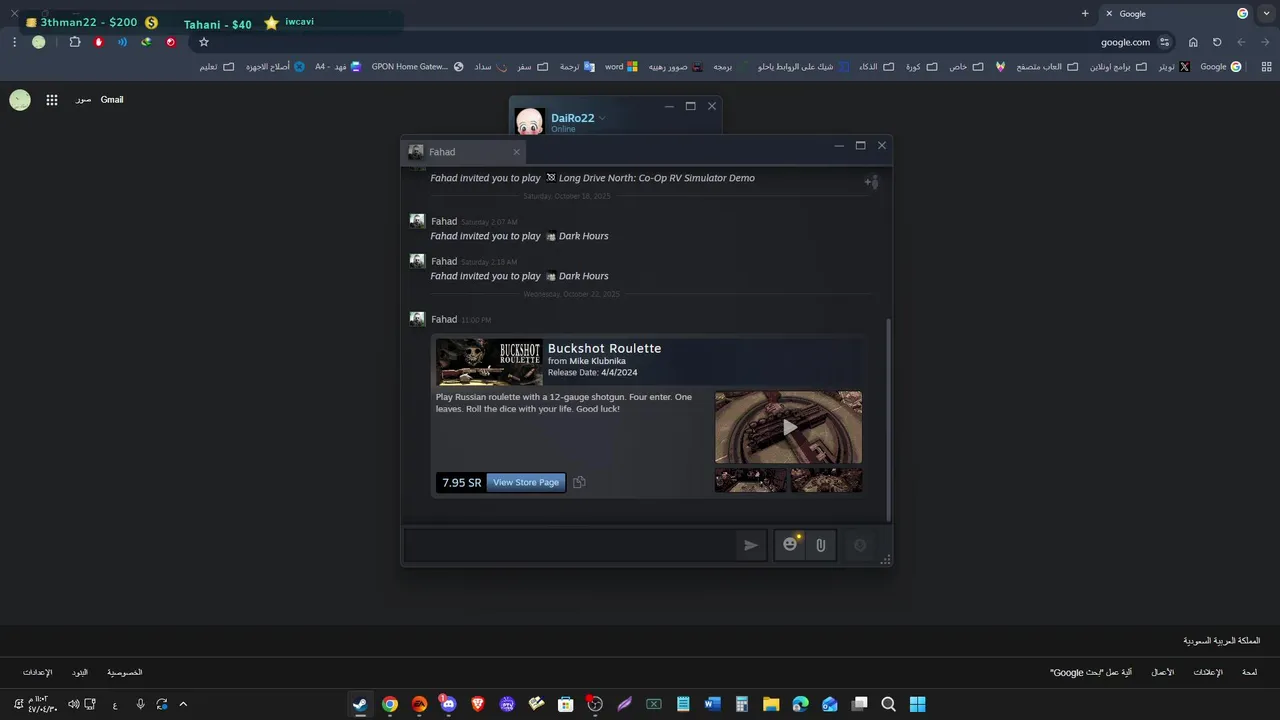The width and height of the screenshot is (1280, 720).
Task: Attach a file using the paperclip icon
Action: 820,545
